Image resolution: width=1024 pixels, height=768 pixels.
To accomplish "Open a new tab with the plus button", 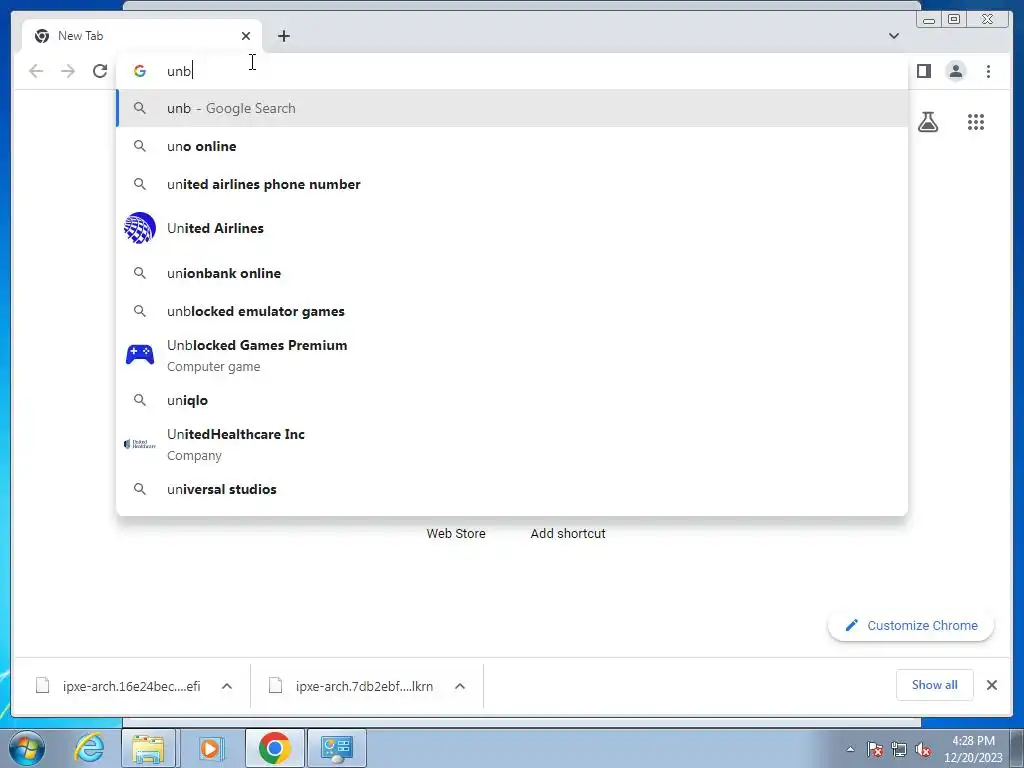I will click(283, 36).
